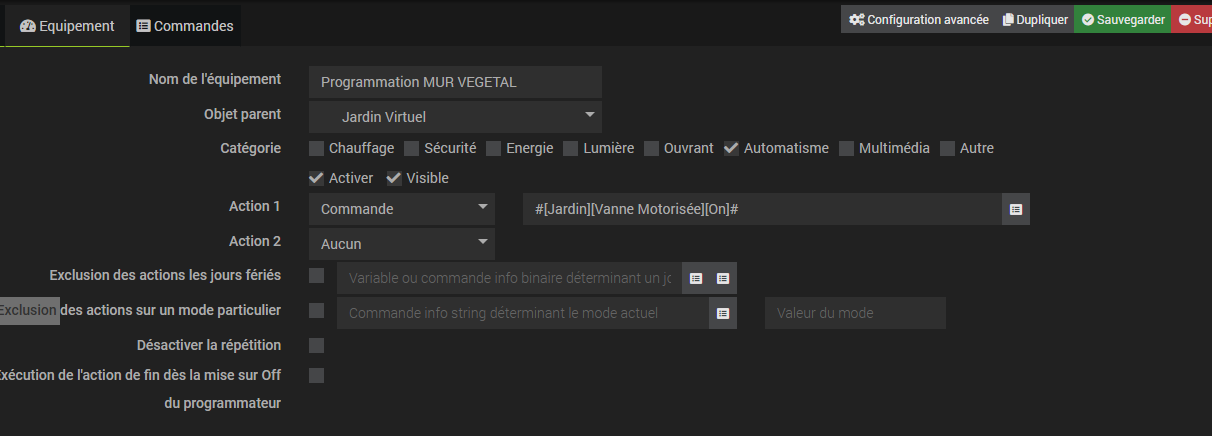Tick the exclusion des jours fériés checkbox

(x=317, y=276)
